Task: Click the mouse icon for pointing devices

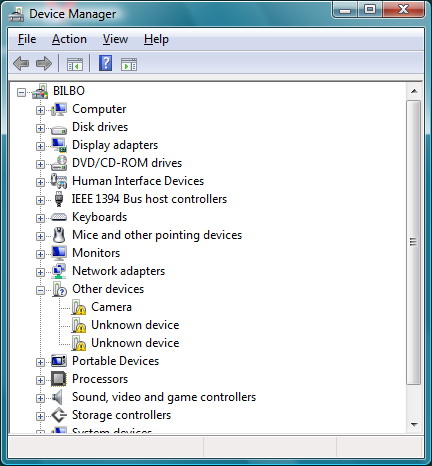Action: pos(59,235)
